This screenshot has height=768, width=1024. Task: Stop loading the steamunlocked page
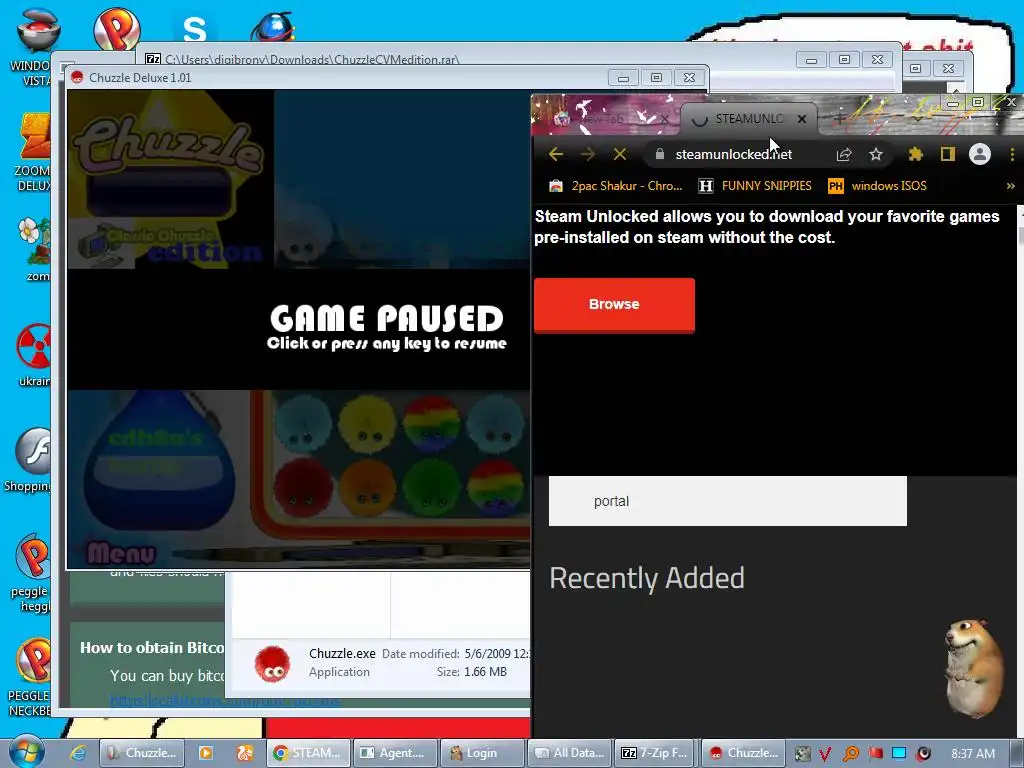tap(620, 154)
